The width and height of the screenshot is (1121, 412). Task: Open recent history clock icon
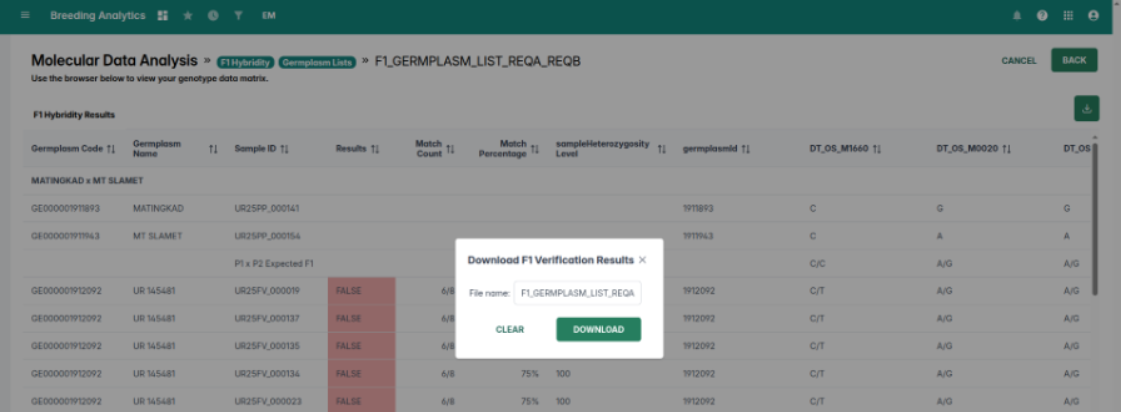(213, 16)
